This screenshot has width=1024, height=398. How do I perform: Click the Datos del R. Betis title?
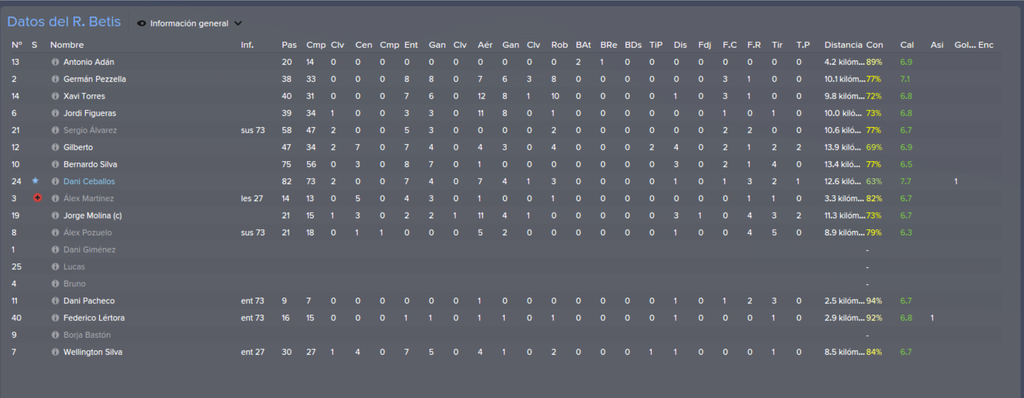[x=64, y=22]
